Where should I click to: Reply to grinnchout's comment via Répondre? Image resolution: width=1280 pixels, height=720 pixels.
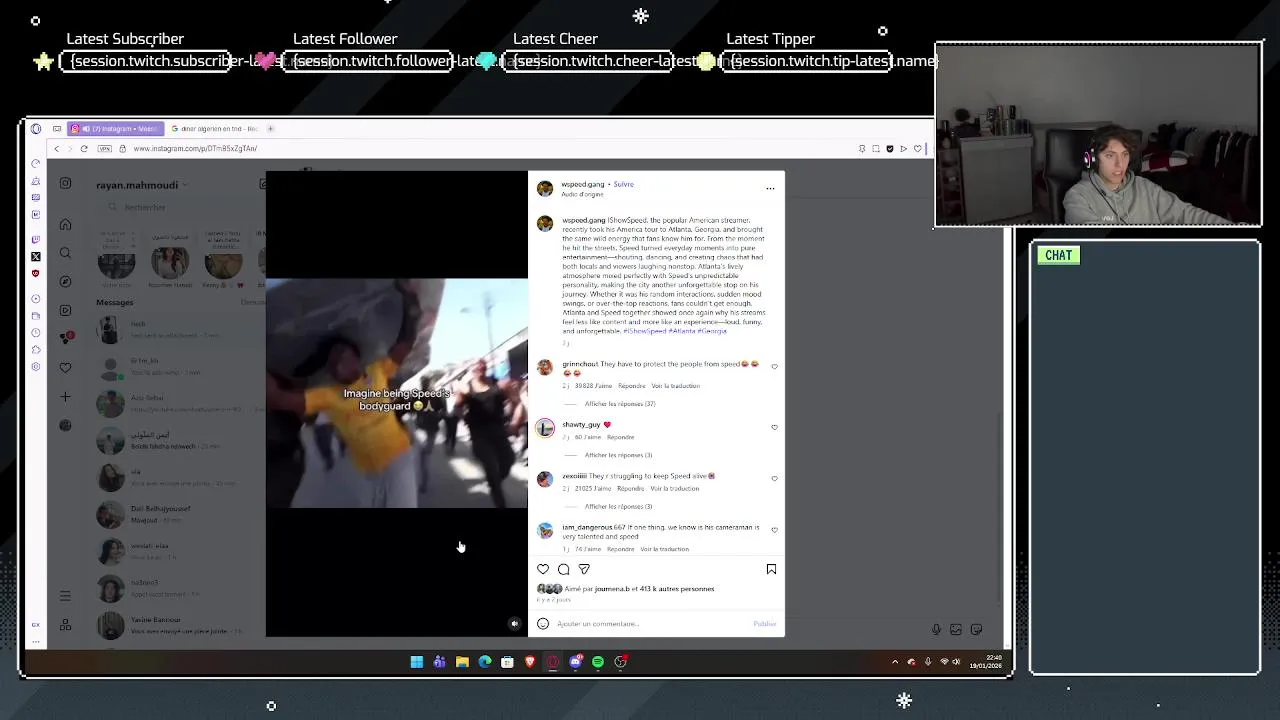pos(631,386)
